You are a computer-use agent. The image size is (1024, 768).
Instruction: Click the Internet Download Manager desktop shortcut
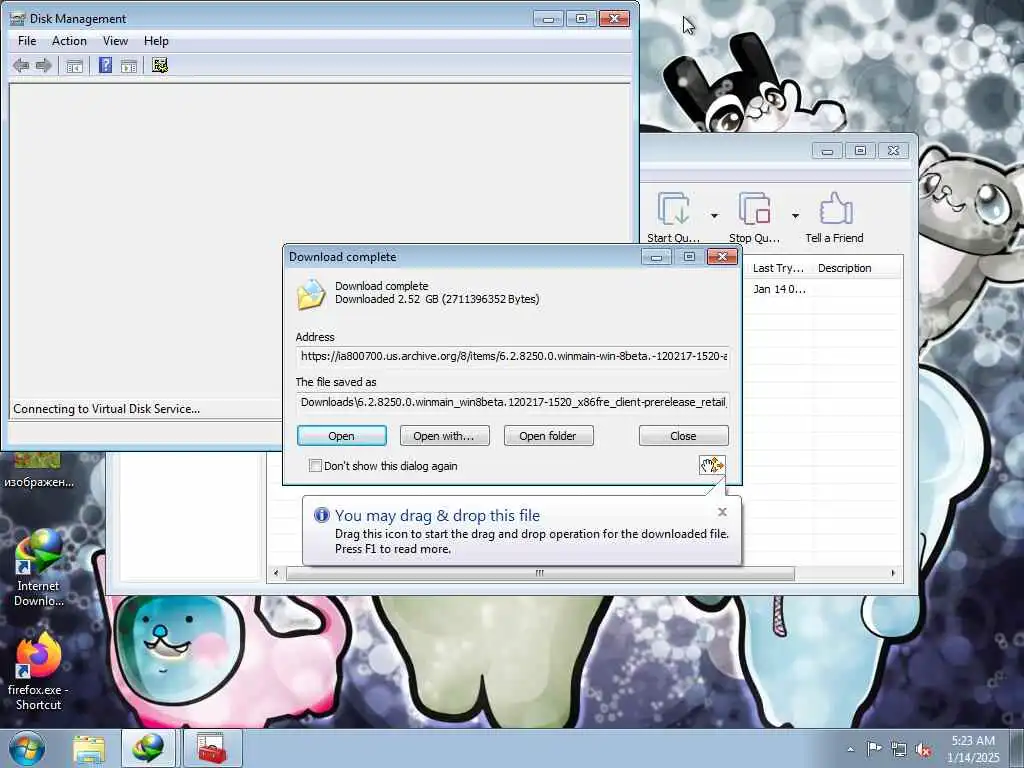pyautogui.click(x=38, y=568)
